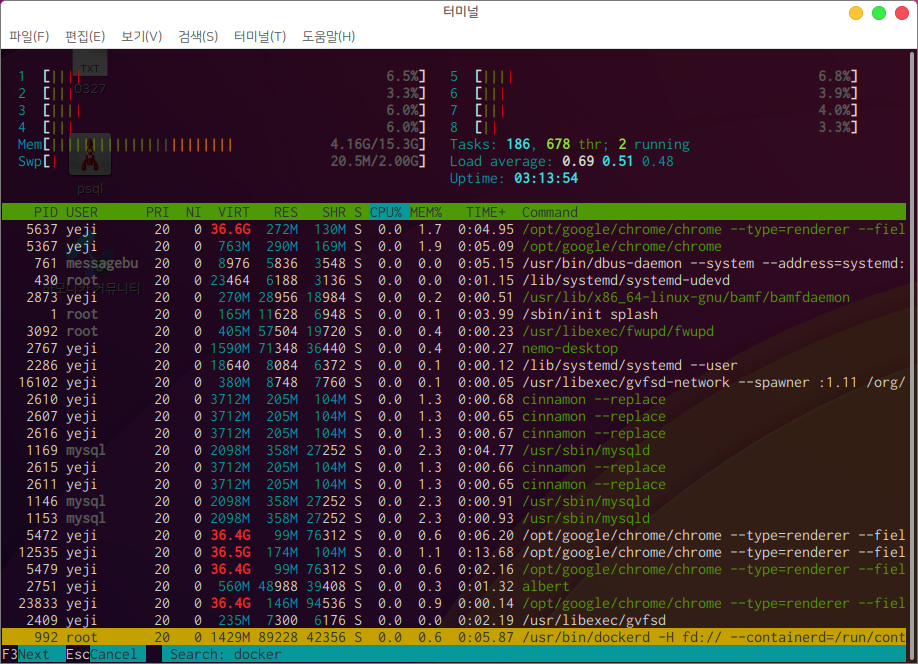Screen dimensions: 918x664
Task: Open the 터미널(T) menu
Action: [260, 37]
